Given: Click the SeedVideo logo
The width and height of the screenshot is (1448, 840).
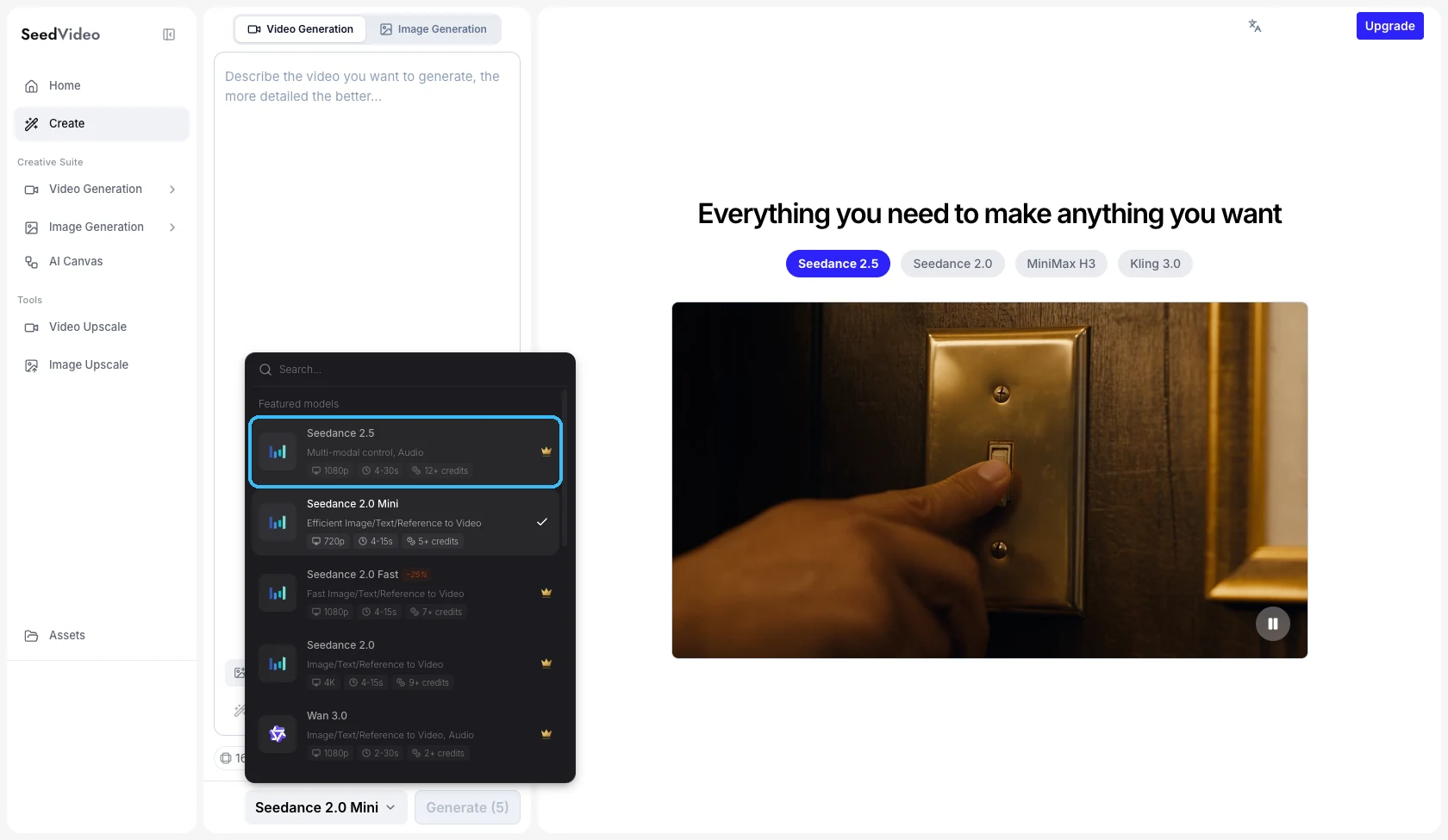Looking at the screenshot, I should click(x=60, y=34).
